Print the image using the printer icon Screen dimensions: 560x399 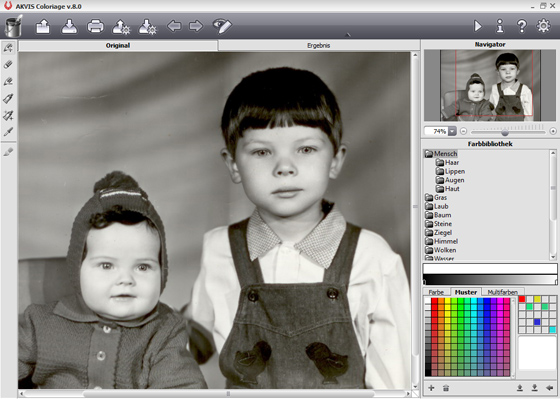(95, 26)
